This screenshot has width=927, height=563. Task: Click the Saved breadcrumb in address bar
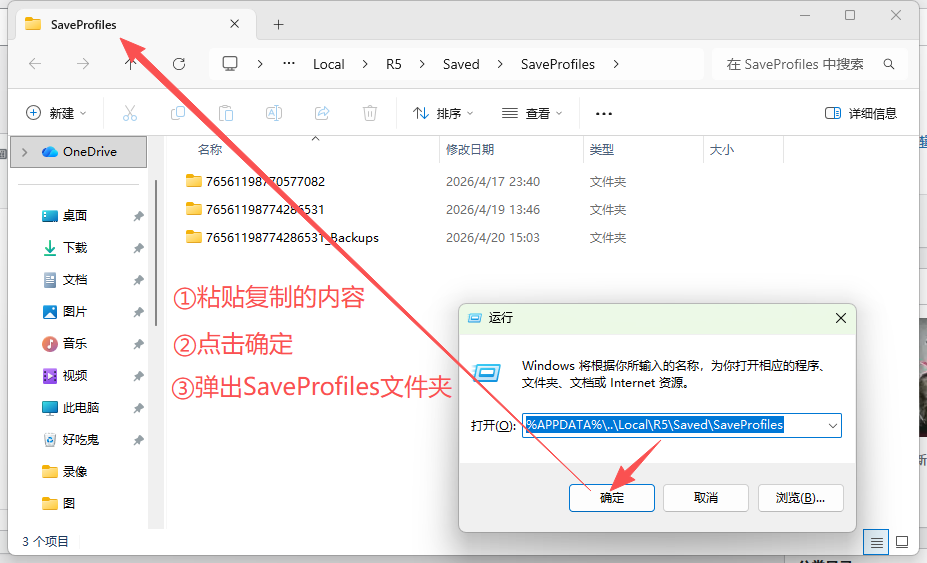(461, 64)
